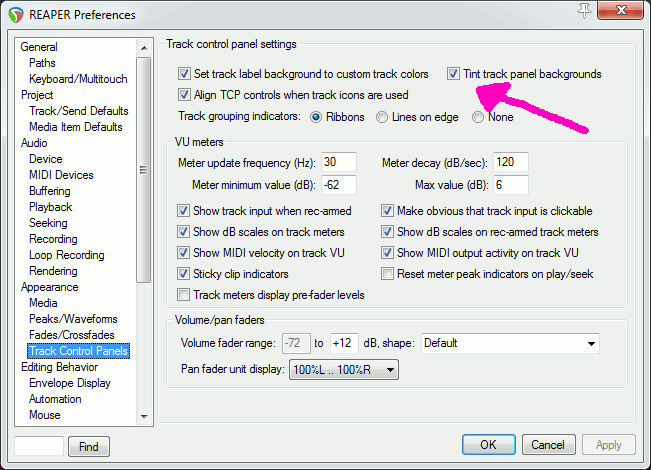The width and height of the screenshot is (651, 470).
Task: Open Buffering preferences page
Action: click(x=49, y=191)
